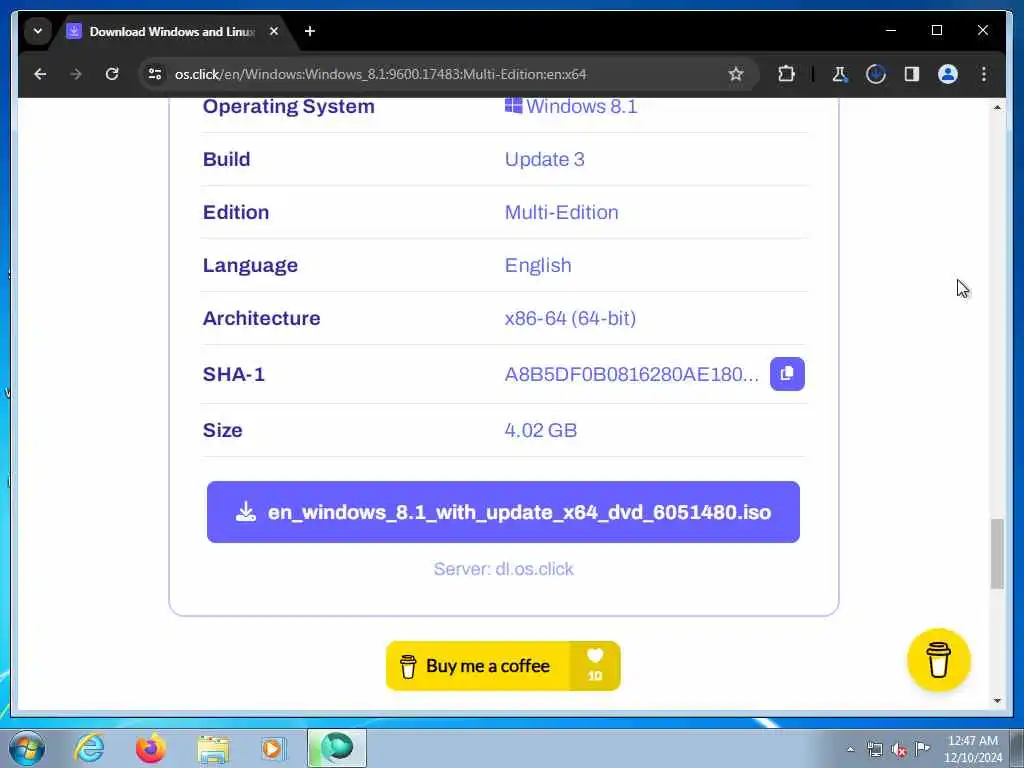Click the browser forward arrow

point(76,74)
